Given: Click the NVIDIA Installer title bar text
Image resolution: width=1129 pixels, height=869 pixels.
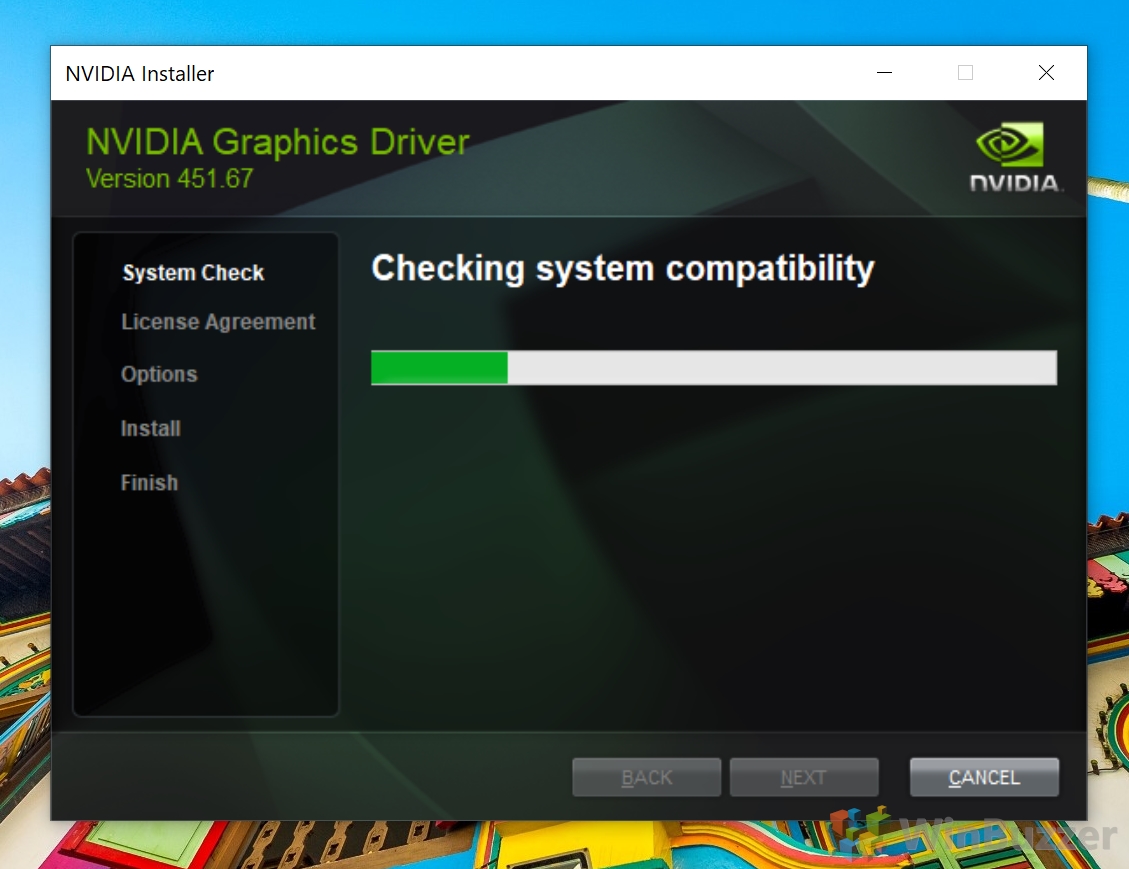Looking at the screenshot, I should point(140,74).
